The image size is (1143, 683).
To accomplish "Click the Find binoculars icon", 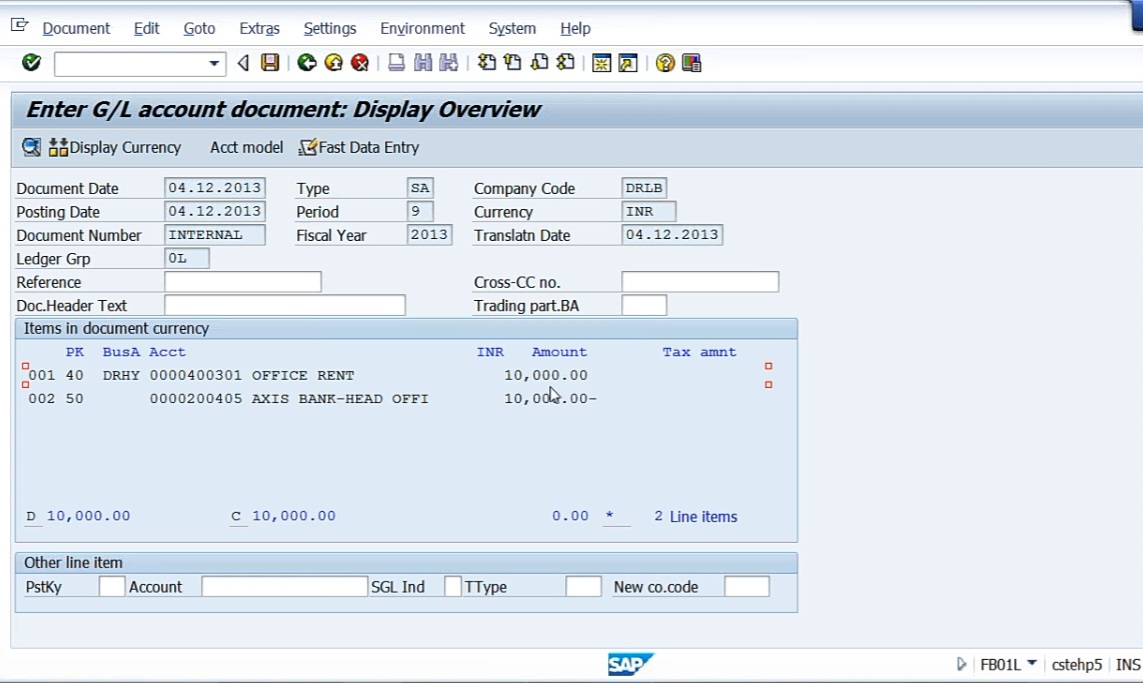I will pos(423,63).
